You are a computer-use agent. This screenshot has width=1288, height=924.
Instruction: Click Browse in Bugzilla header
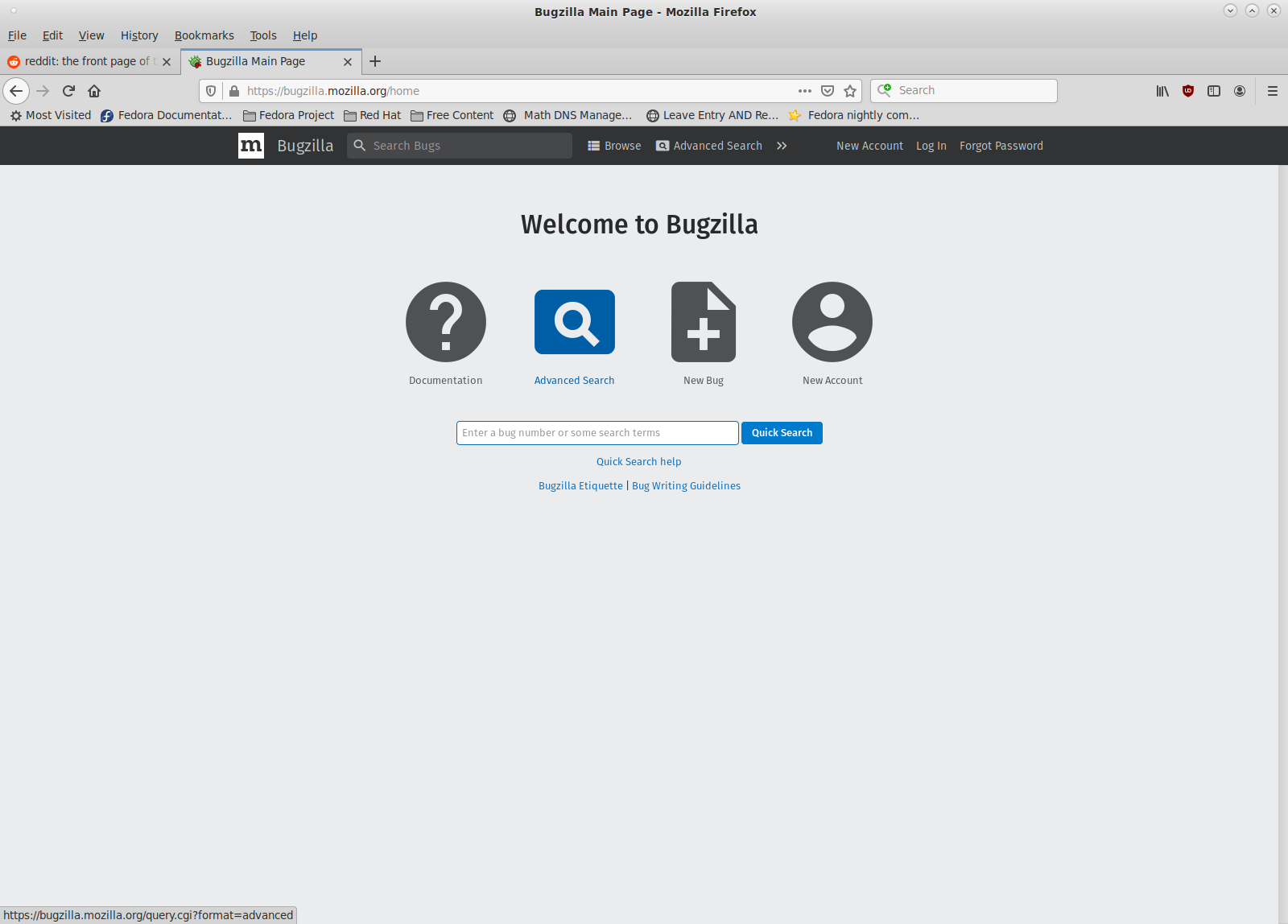click(x=614, y=146)
